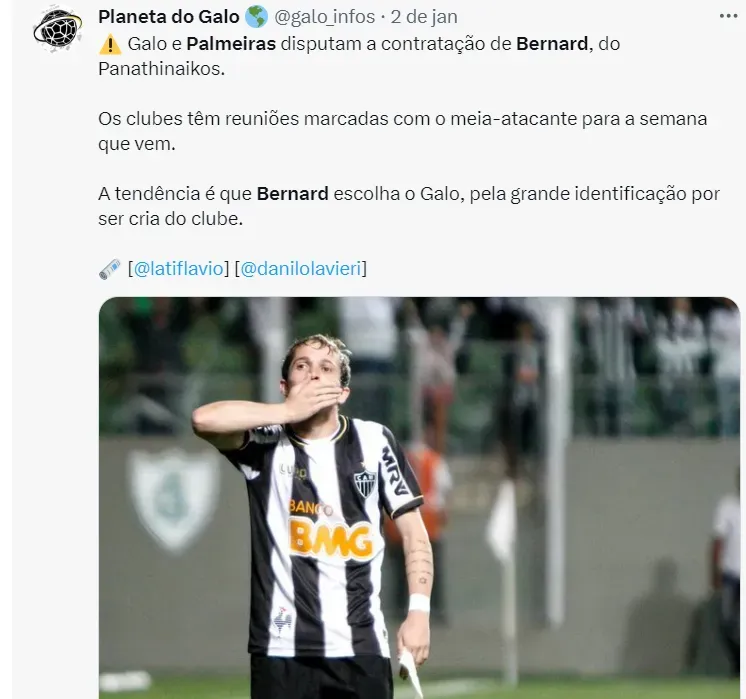Open the three-dot more options menu

coord(728,16)
